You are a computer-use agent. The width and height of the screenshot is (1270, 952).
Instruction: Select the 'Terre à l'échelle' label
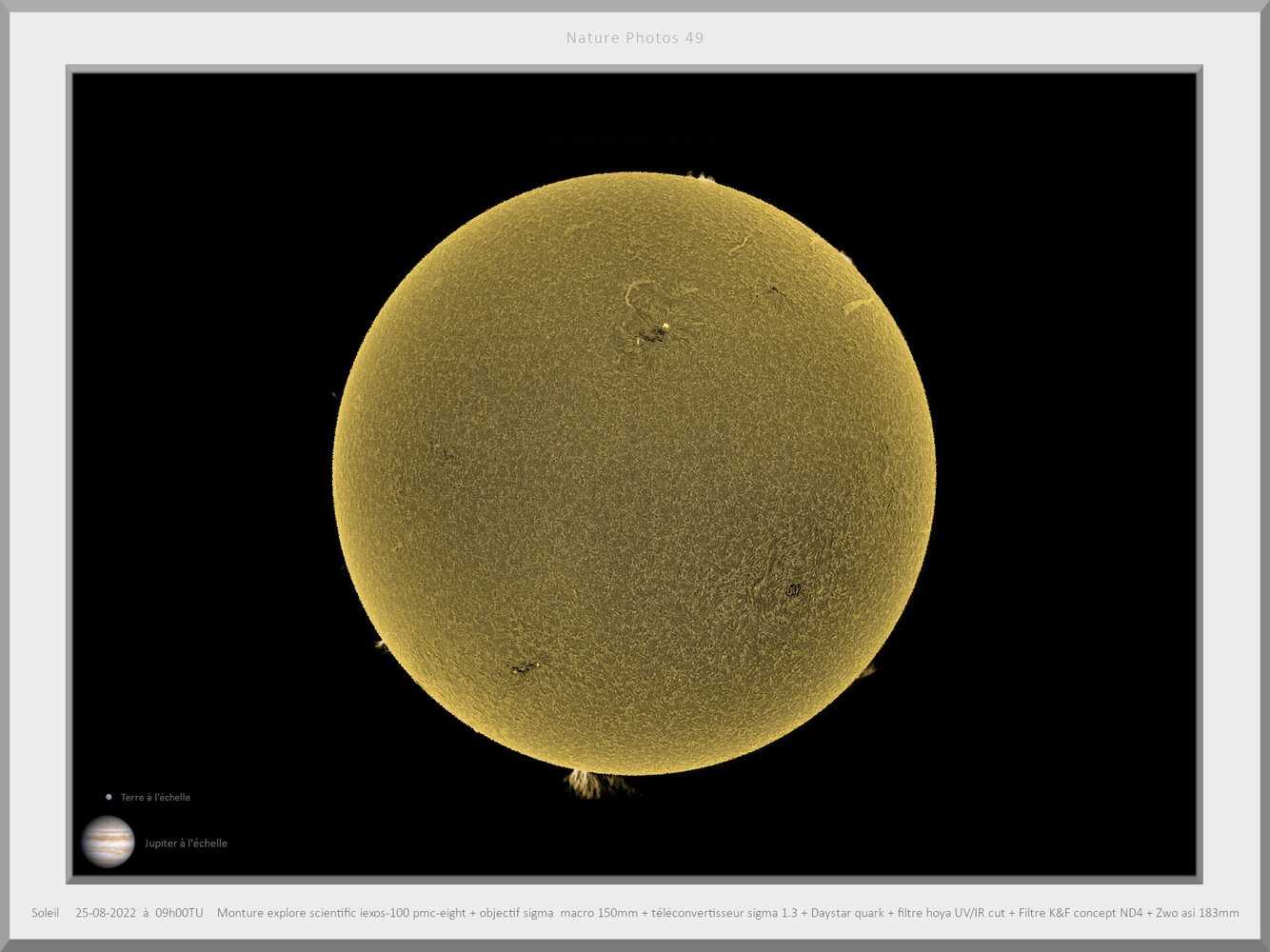click(x=154, y=797)
